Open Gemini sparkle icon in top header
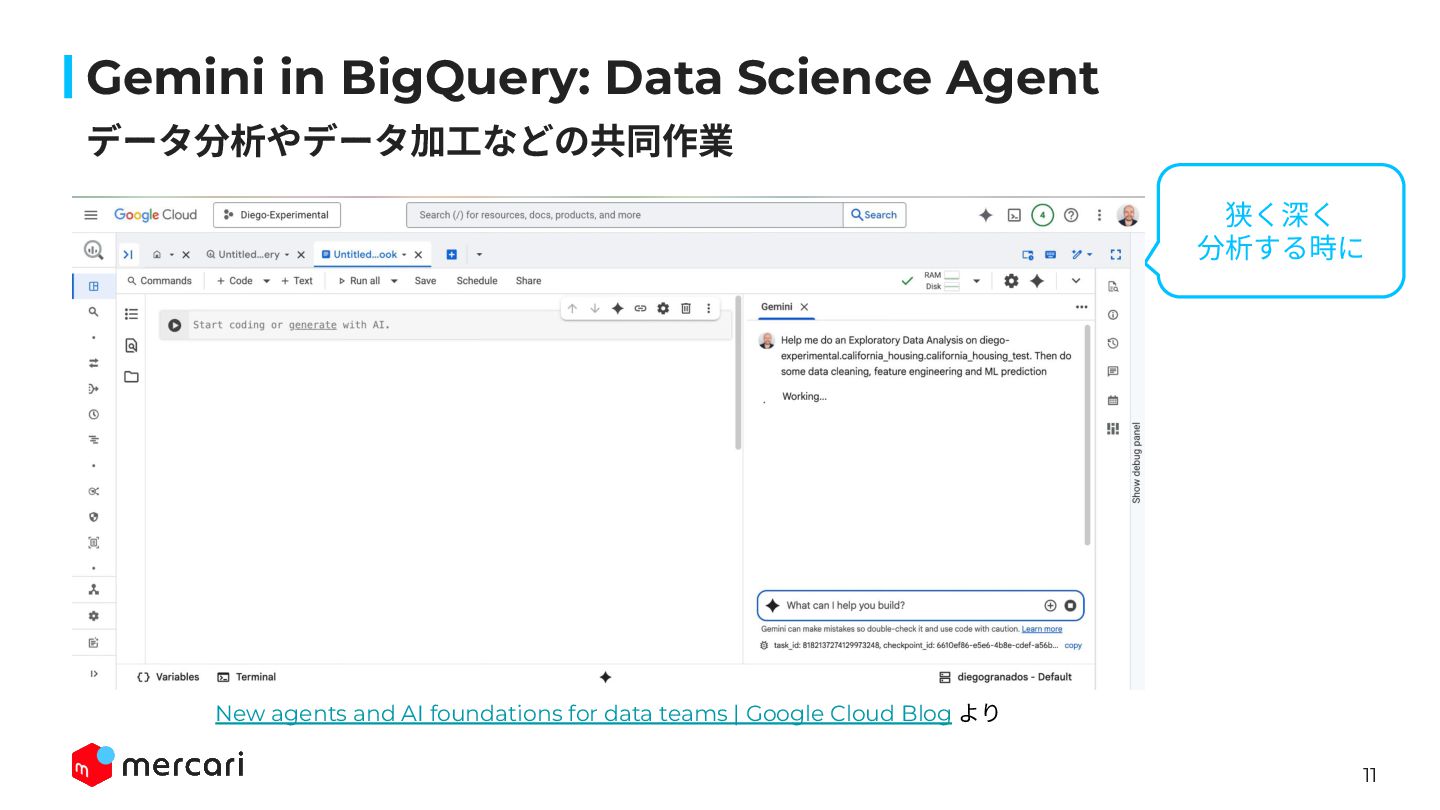 (985, 215)
